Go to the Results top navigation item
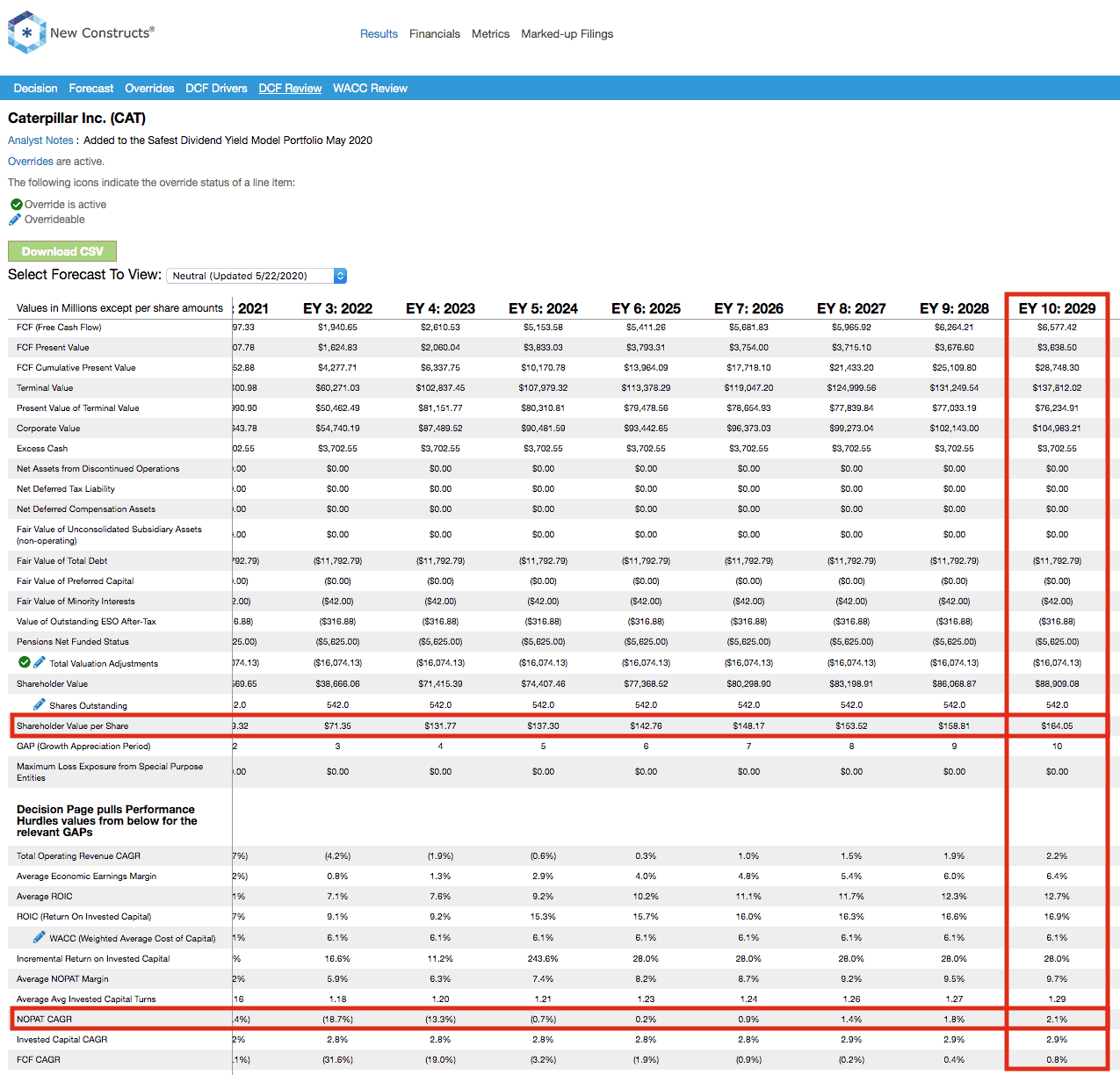Image resolution: width=1120 pixels, height=1075 pixels. (379, 34)
